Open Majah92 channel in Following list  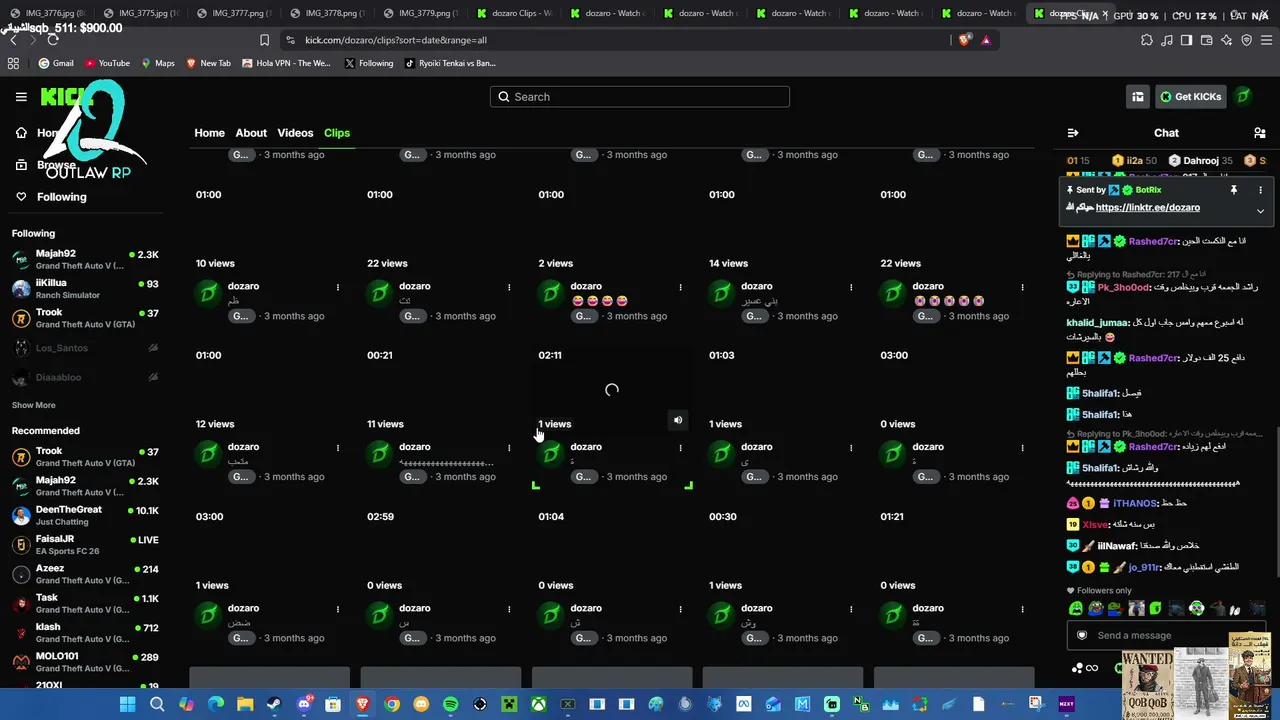85,260
